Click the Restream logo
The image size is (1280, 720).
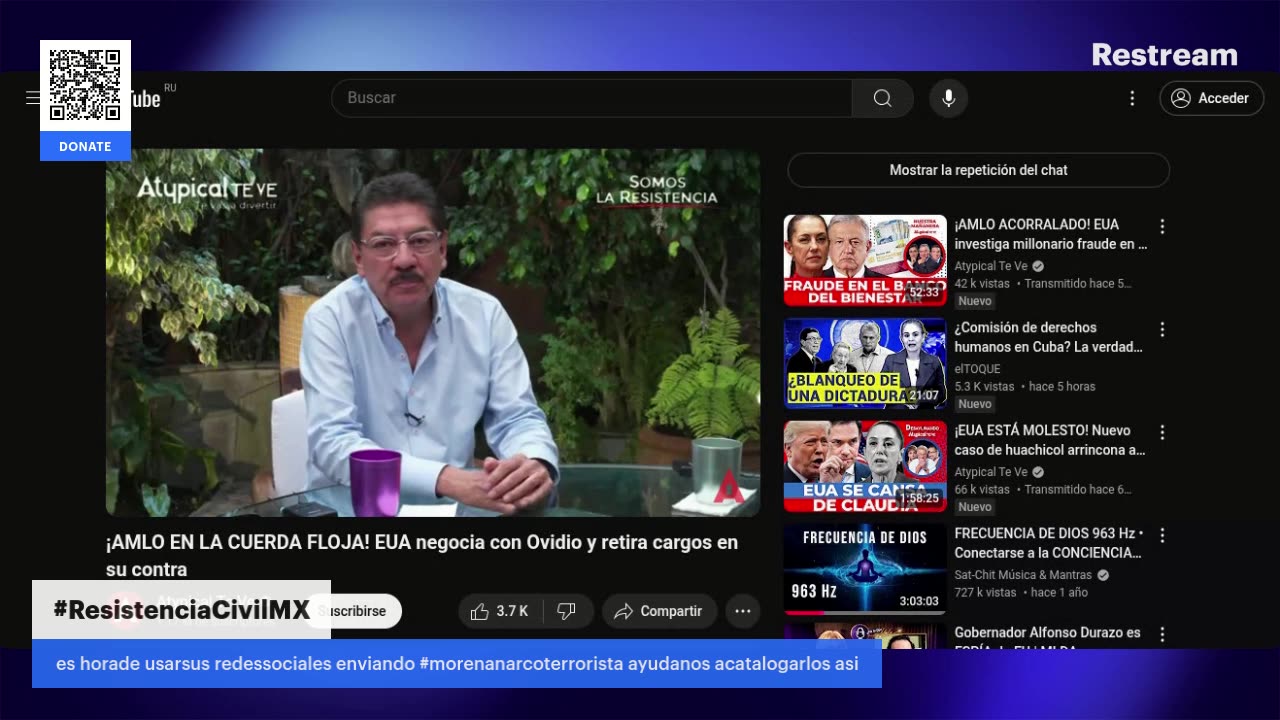pyautogui.click(x=1164, y=55)
